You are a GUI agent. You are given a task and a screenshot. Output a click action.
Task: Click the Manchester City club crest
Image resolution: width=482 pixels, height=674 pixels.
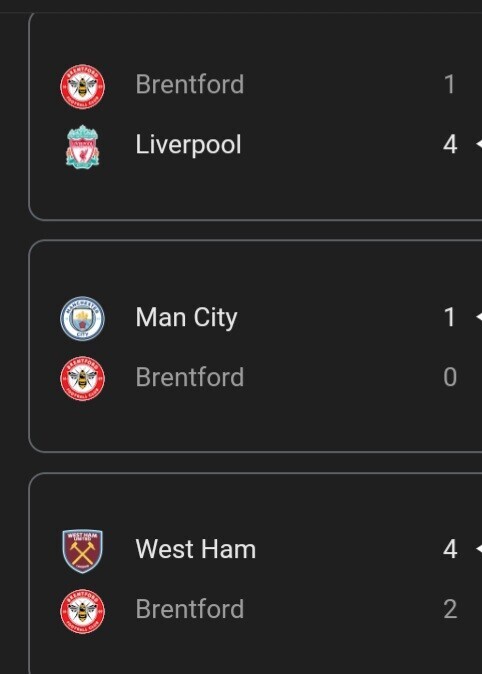tap(83, 319)
